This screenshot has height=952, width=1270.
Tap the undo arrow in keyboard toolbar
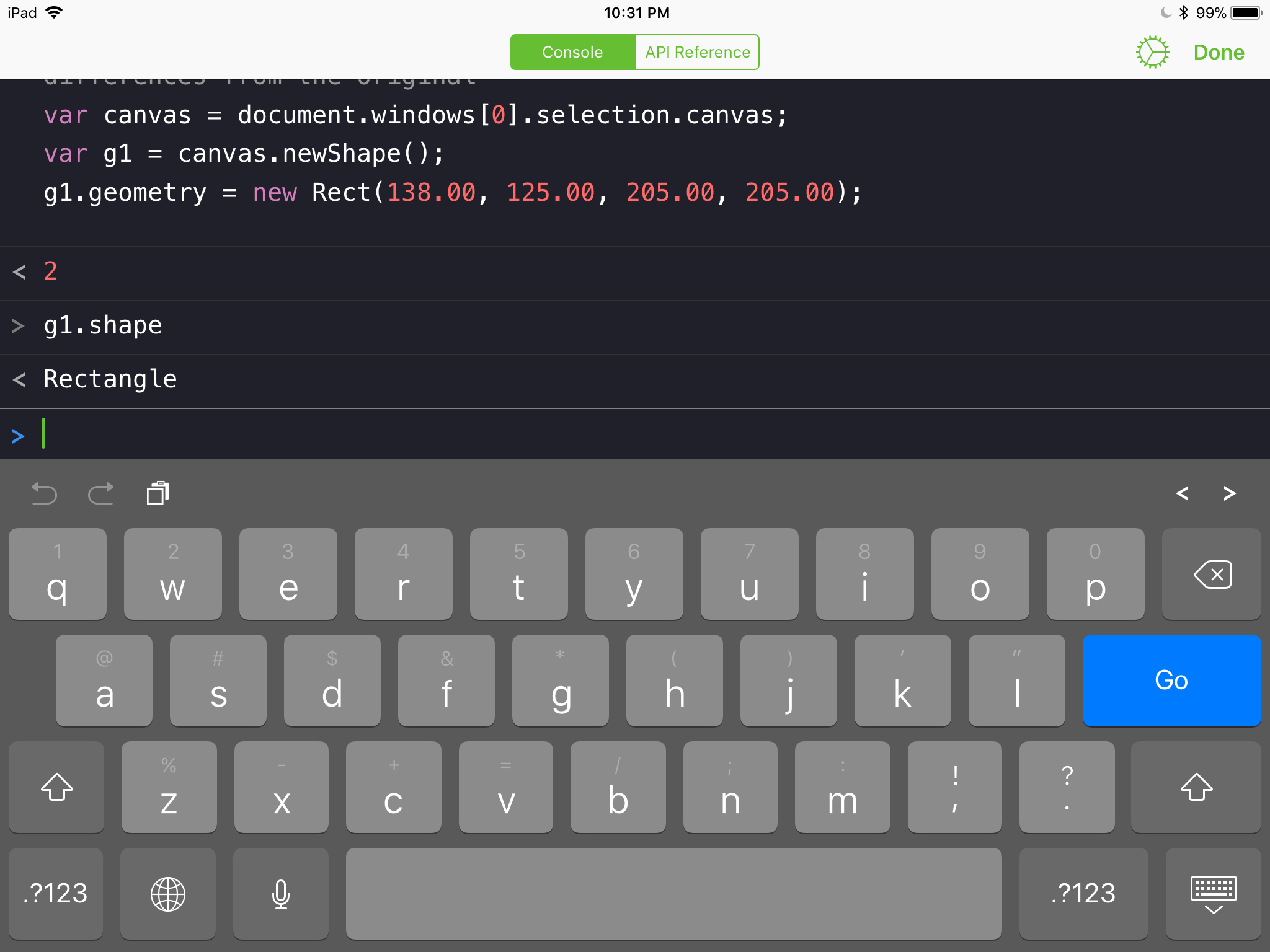pyautogui.click(x=44, y=493)
